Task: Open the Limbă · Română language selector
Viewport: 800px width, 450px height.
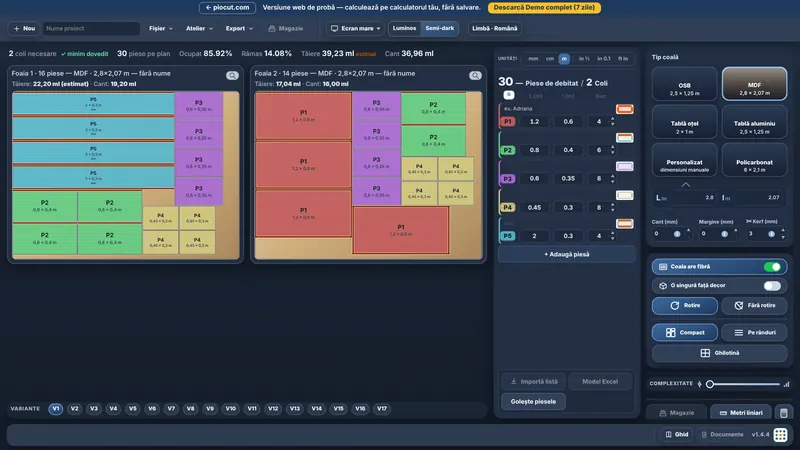Action: point(494,29)
